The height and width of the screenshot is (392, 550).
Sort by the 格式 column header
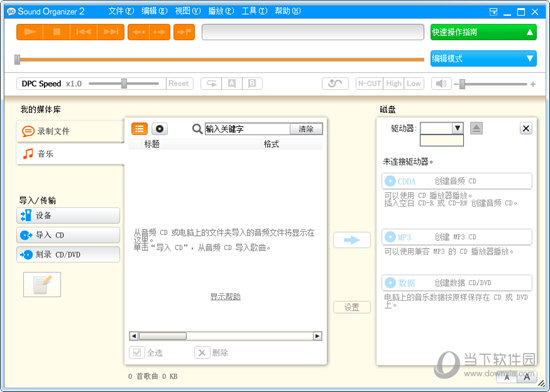(271, 144)
